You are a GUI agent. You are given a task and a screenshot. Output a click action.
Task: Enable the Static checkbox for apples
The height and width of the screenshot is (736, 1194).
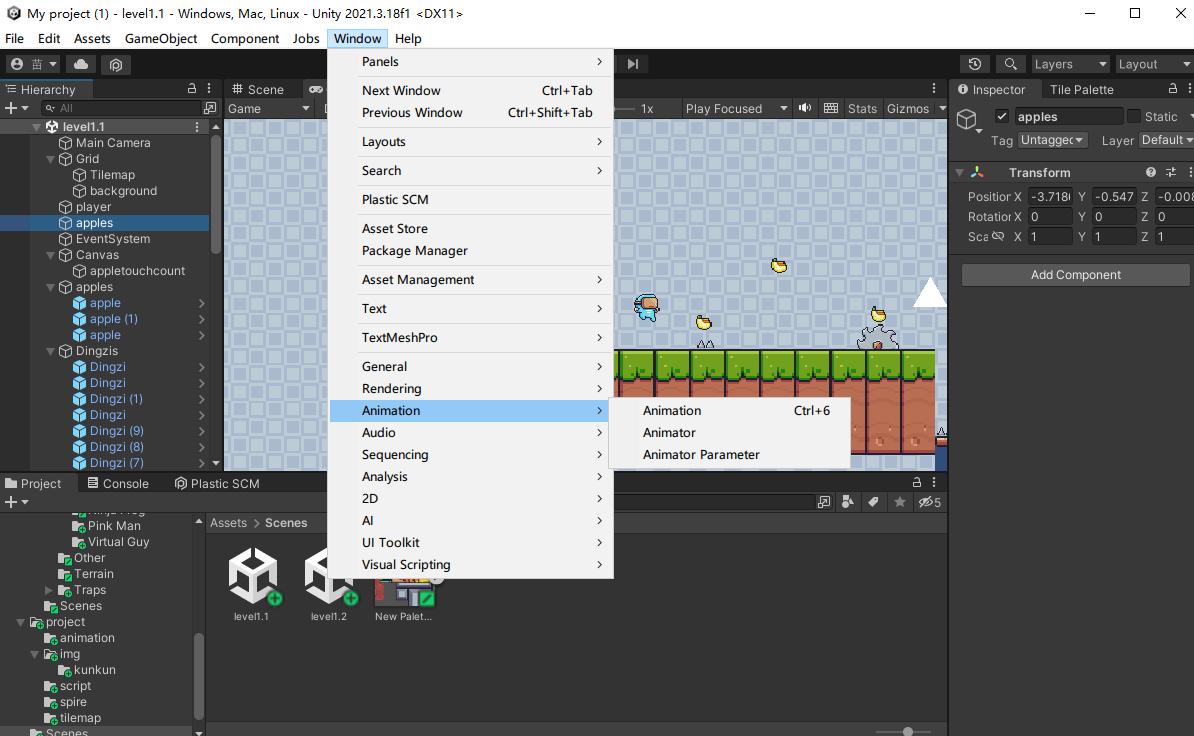pyautogui.click(x=1135, y=116)
